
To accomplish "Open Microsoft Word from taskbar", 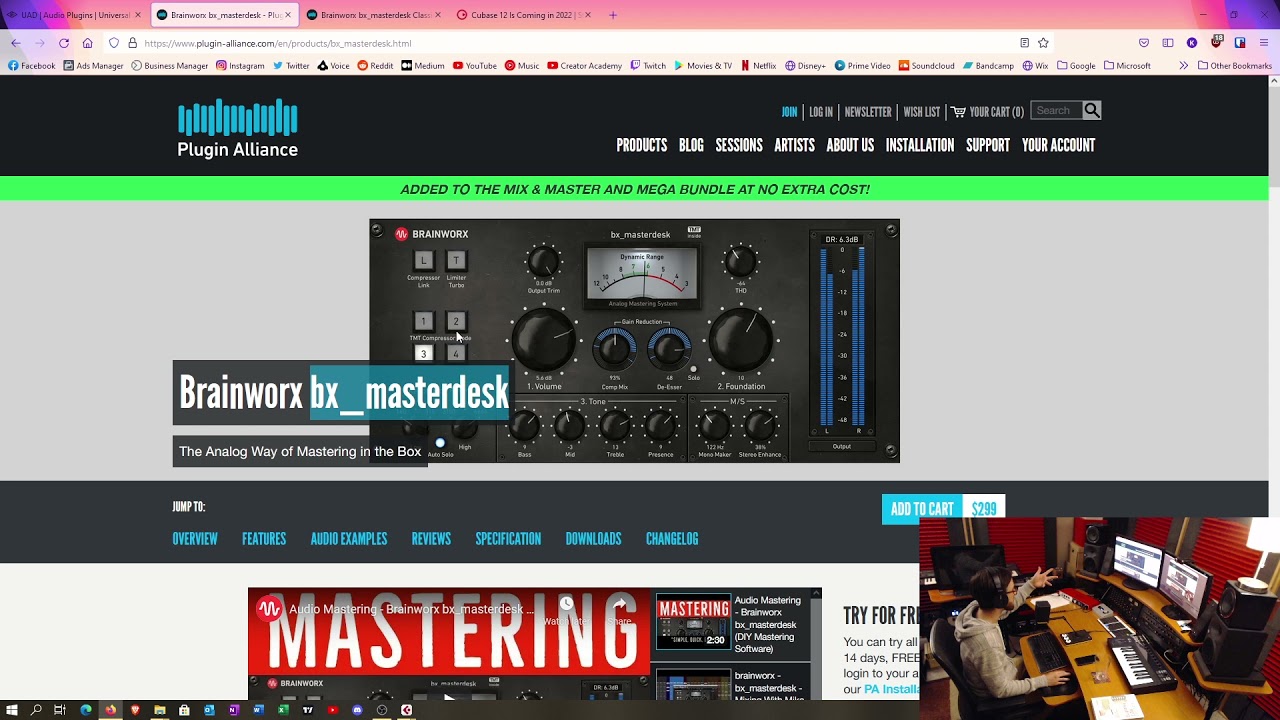I will point(258,710).
